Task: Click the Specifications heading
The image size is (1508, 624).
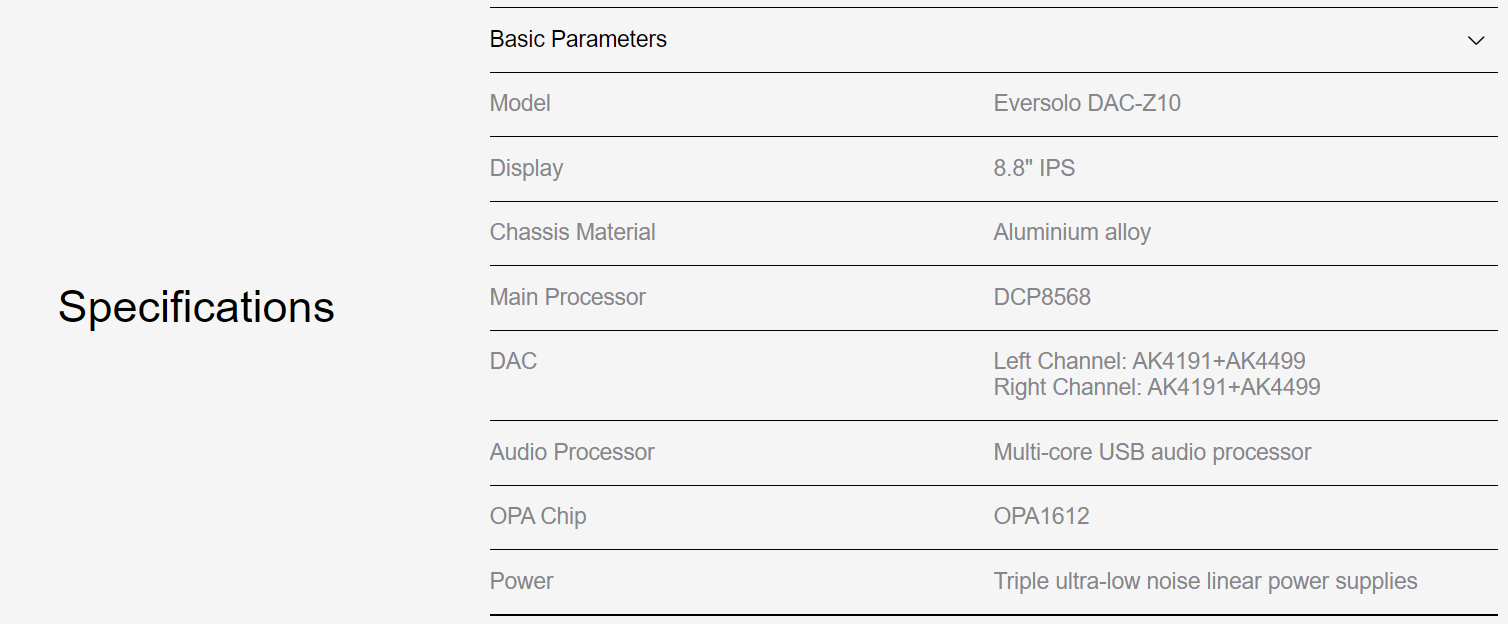Action: [x=196, y=306]
